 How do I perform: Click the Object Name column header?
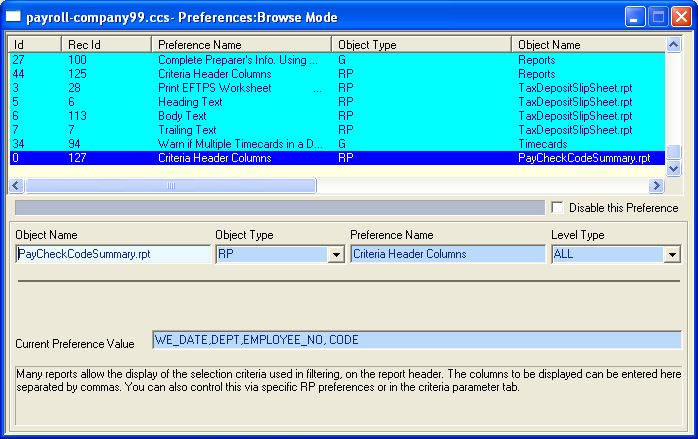coord(590,45)
